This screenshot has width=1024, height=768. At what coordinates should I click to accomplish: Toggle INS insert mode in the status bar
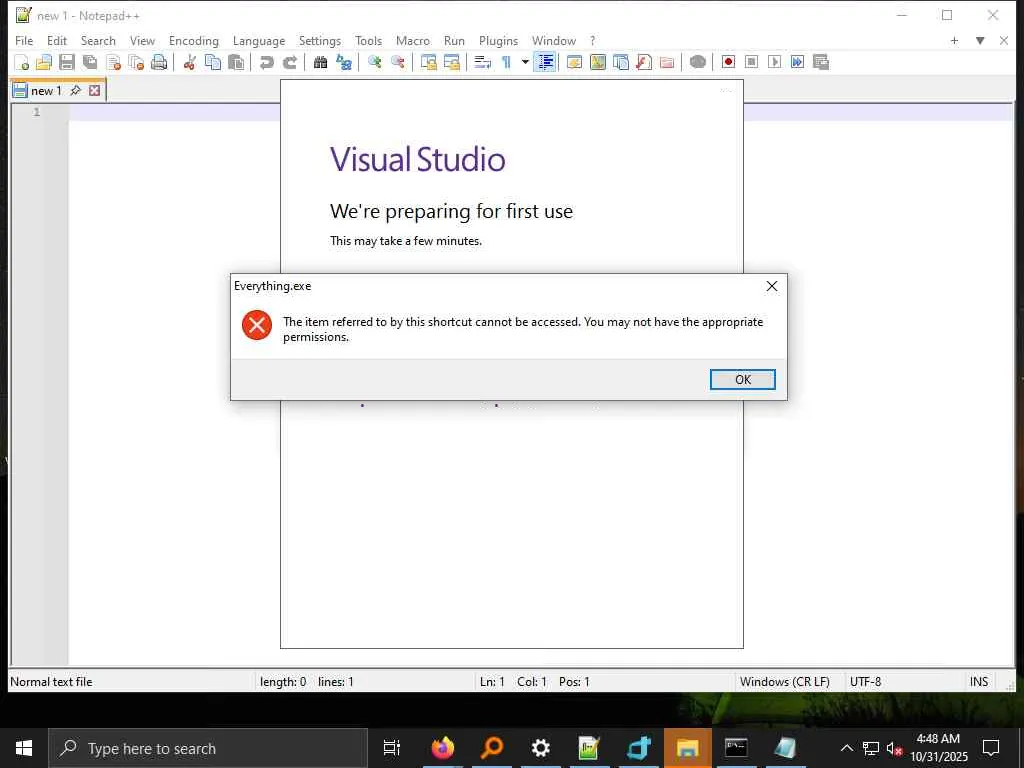978,682
